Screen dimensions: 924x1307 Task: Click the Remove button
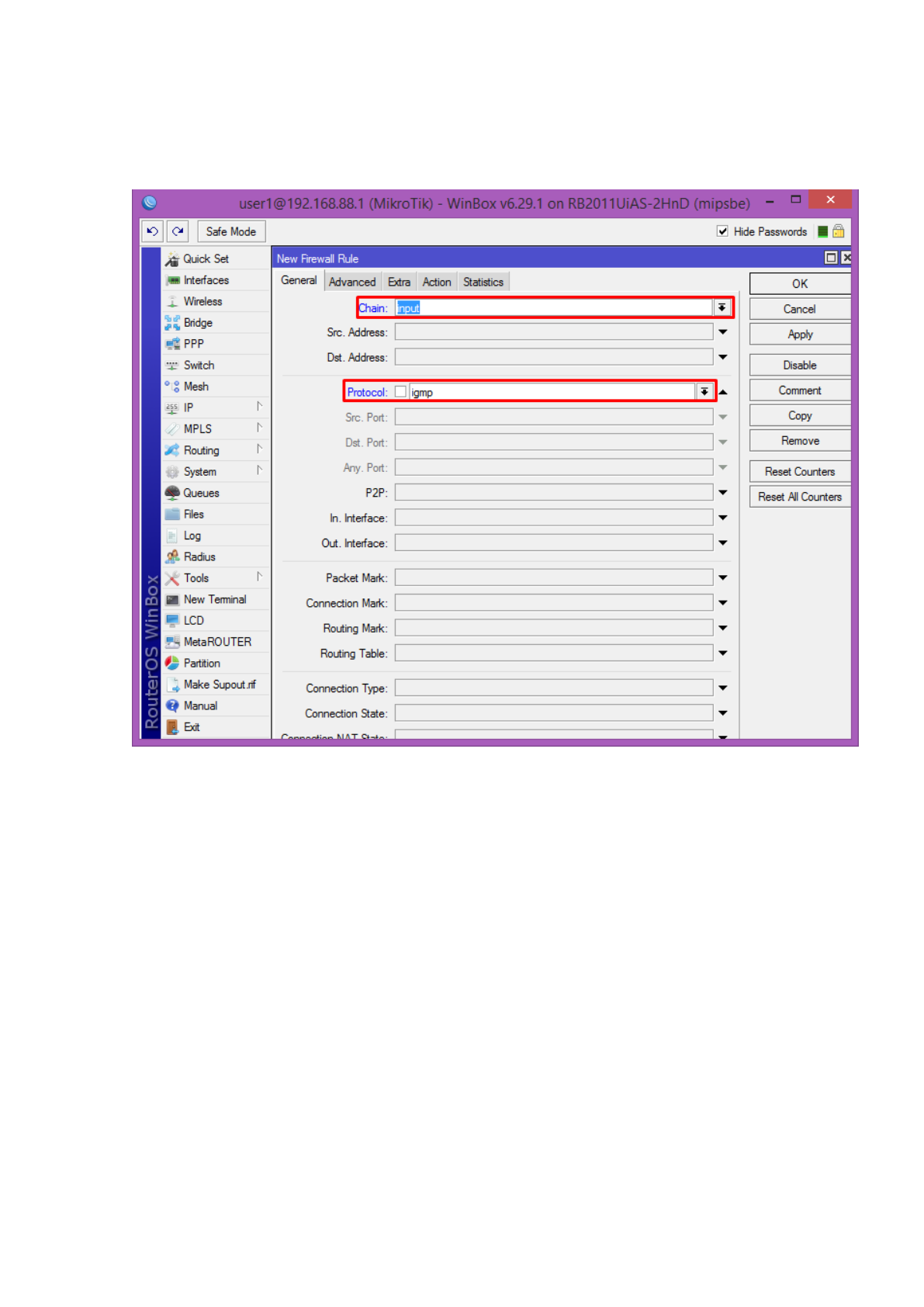[x=800, y=441]
